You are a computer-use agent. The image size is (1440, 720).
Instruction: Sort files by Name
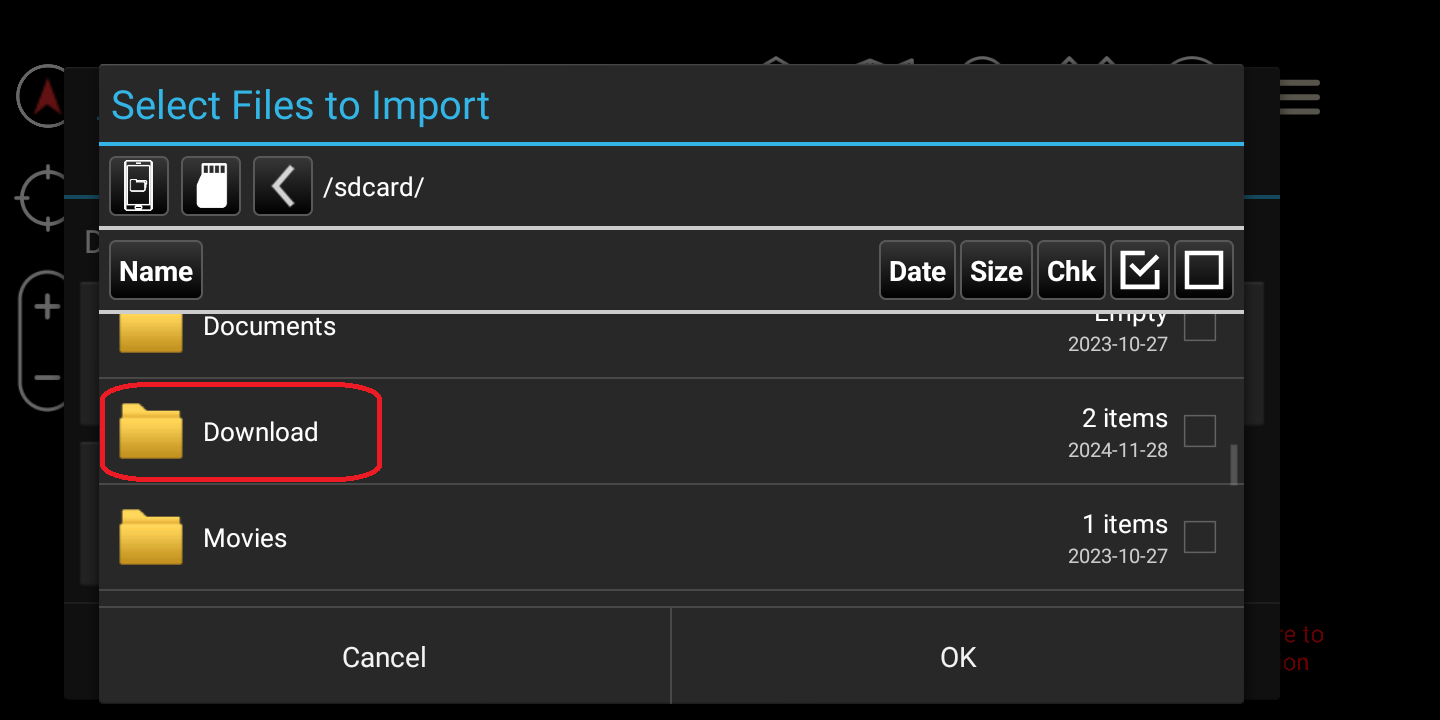pos(156,270)
